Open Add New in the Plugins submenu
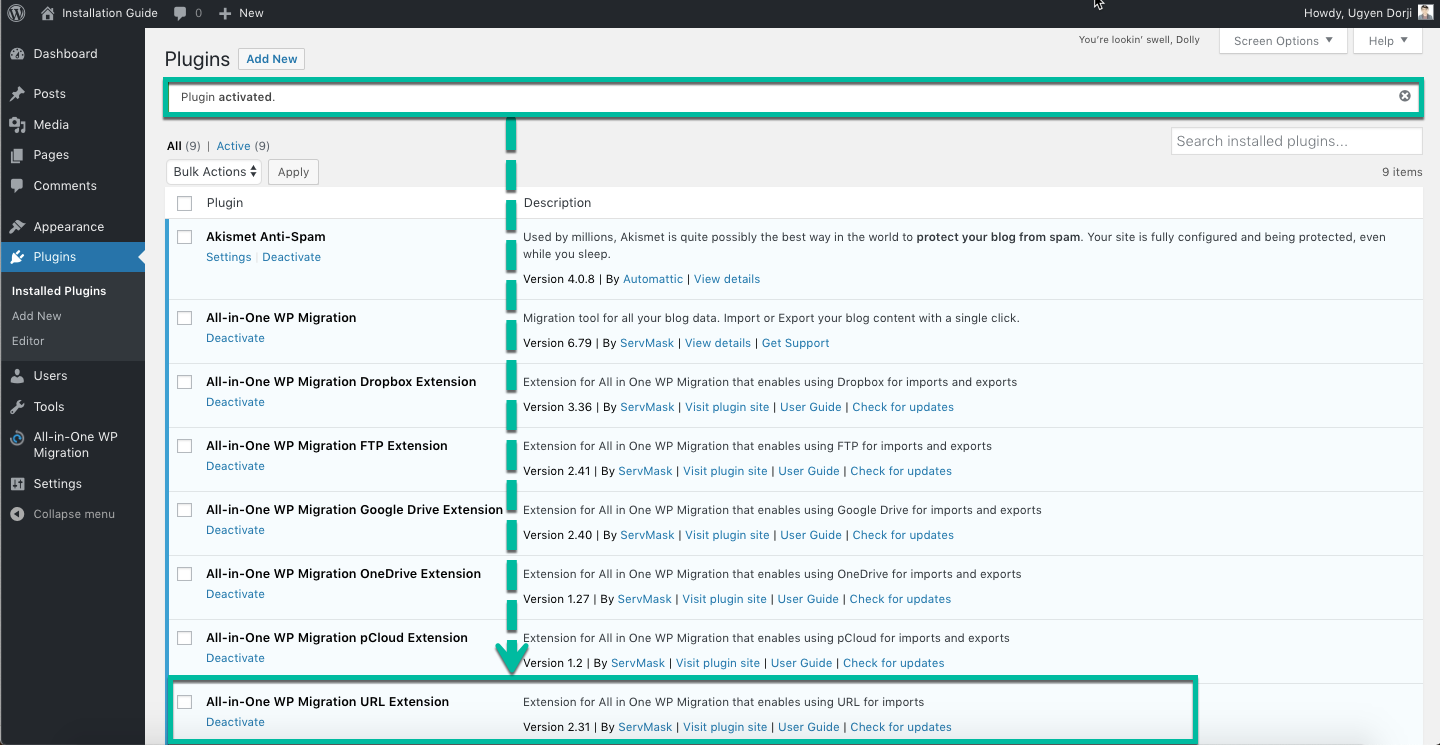This screenshot has height=745, width=1440. (x=37, y=316)
